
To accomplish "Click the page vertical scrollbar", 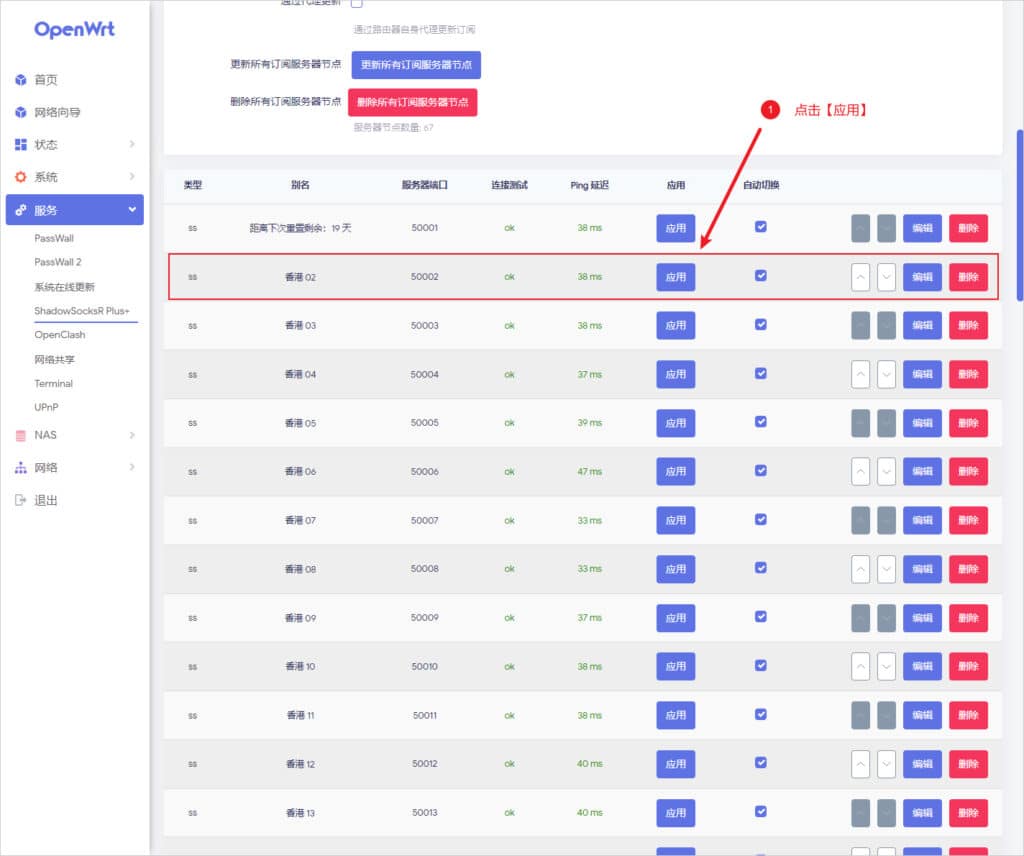I will point(1019,214).
